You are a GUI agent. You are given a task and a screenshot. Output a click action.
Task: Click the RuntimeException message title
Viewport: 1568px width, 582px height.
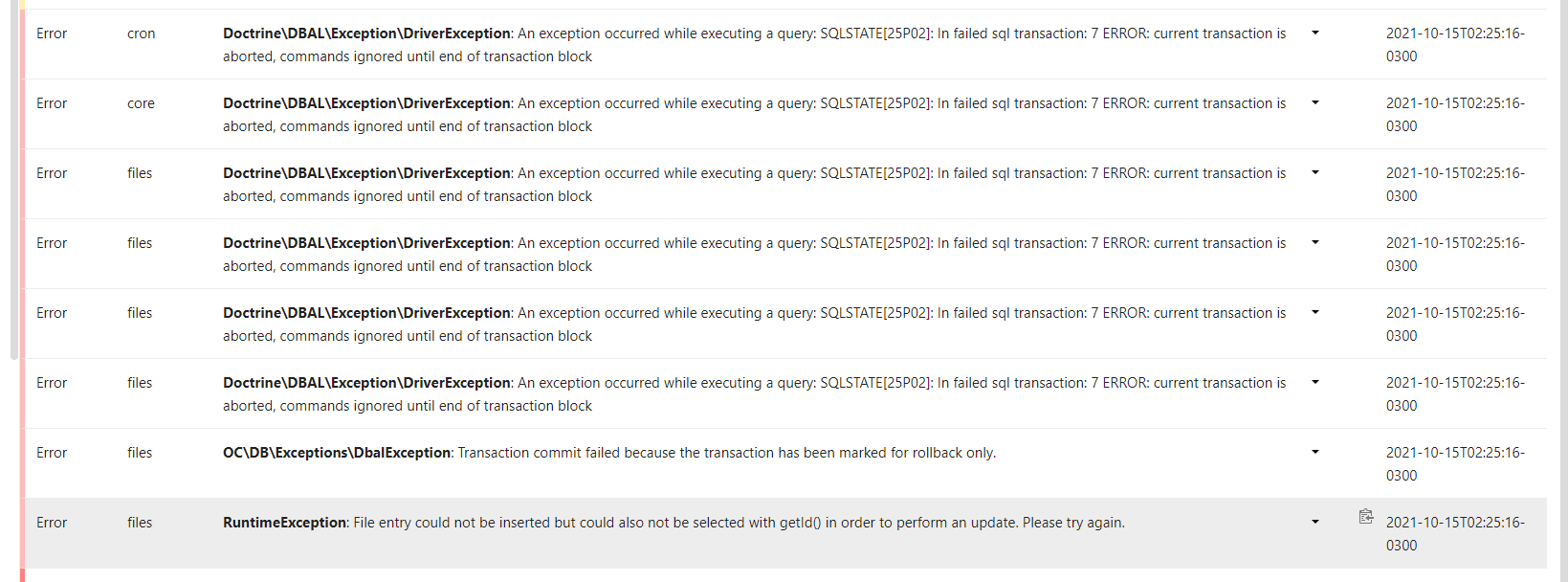coord(284,523)
